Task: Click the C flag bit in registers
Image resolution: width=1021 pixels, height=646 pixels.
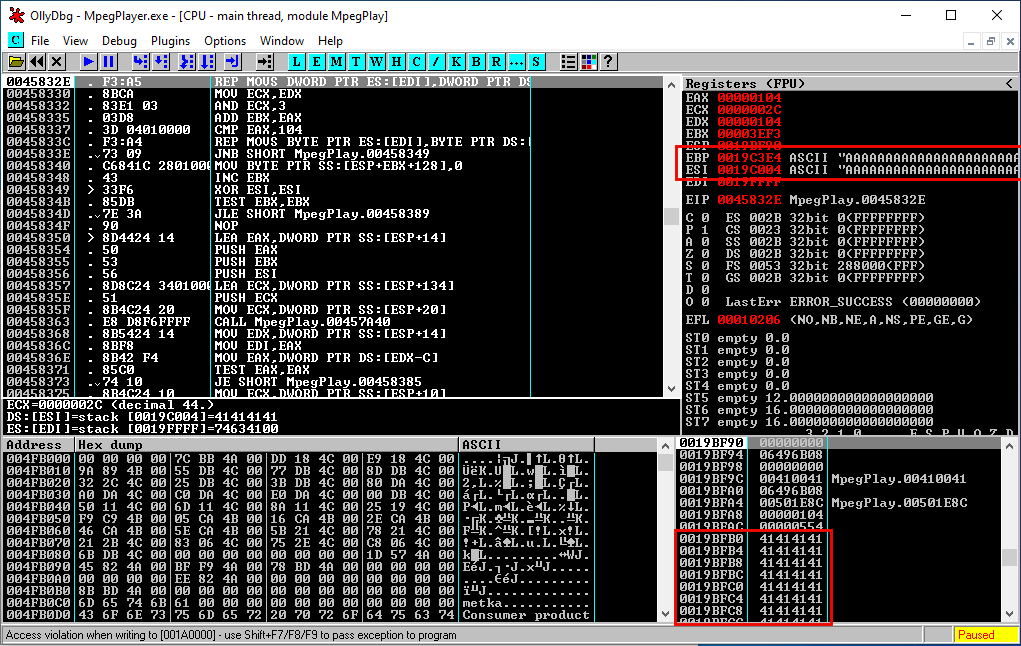Action: pyautogui.click(x=705, y=218)
